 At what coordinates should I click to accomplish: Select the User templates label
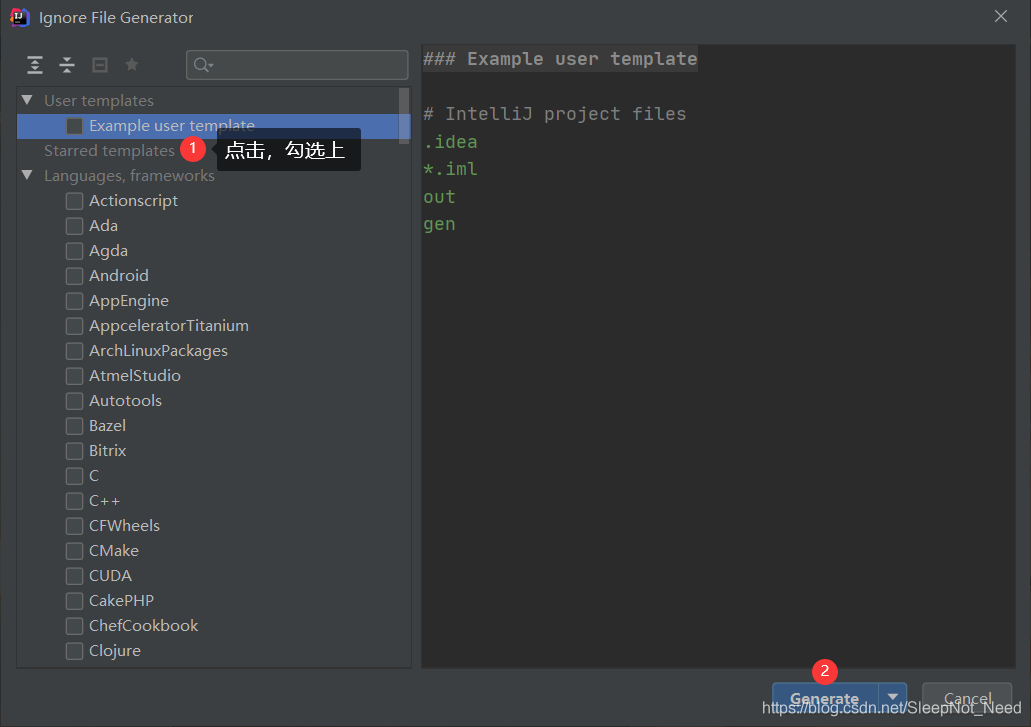[x=99, y=101]
